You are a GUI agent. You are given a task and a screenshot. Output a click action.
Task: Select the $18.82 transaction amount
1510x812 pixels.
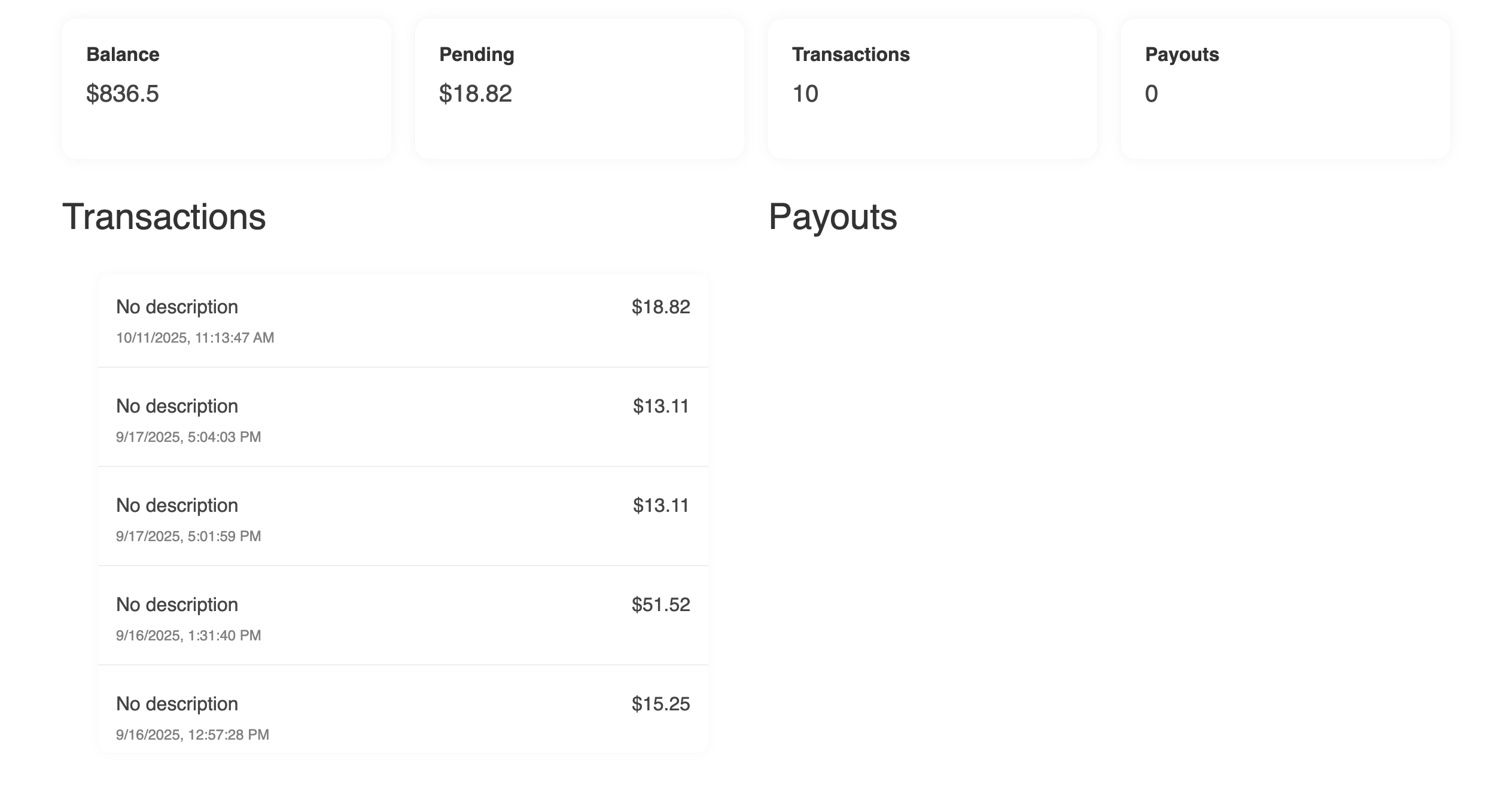[660, 307]
